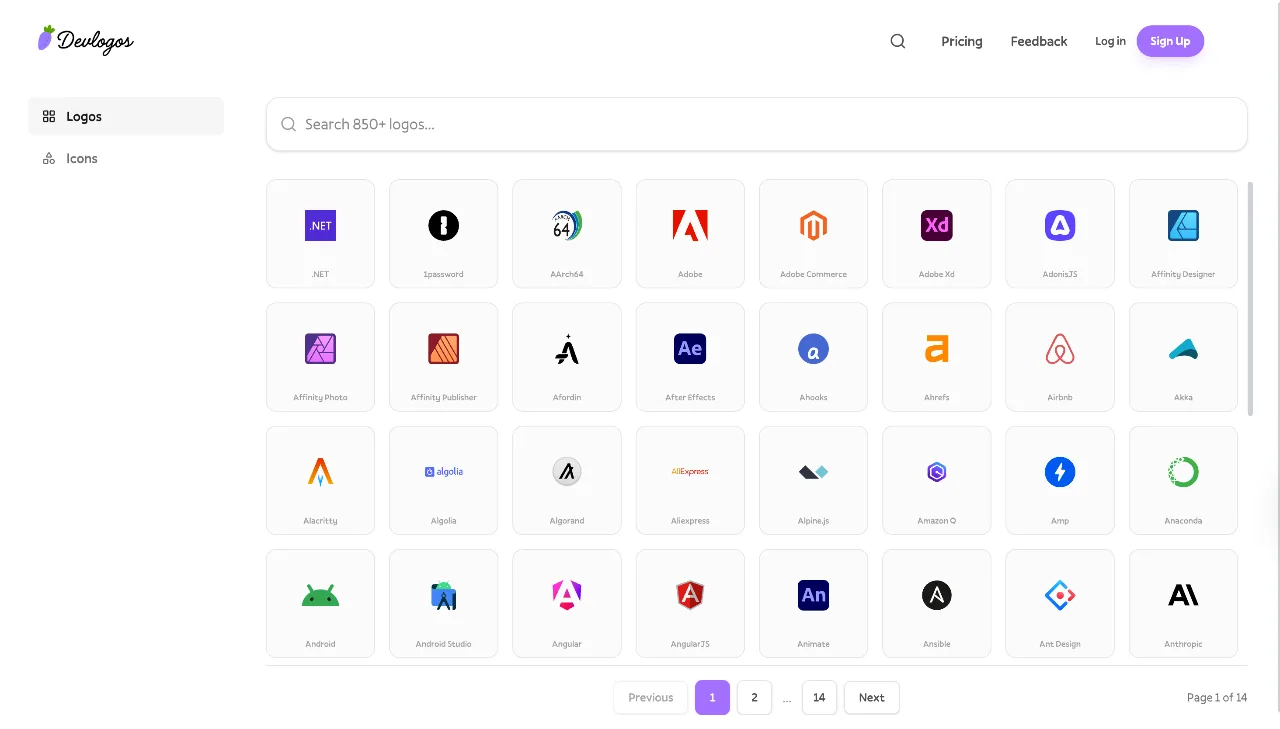This screenshot has height=729, width=1280.
Task: Choose the Adobe logo
Action: point(690,234)
